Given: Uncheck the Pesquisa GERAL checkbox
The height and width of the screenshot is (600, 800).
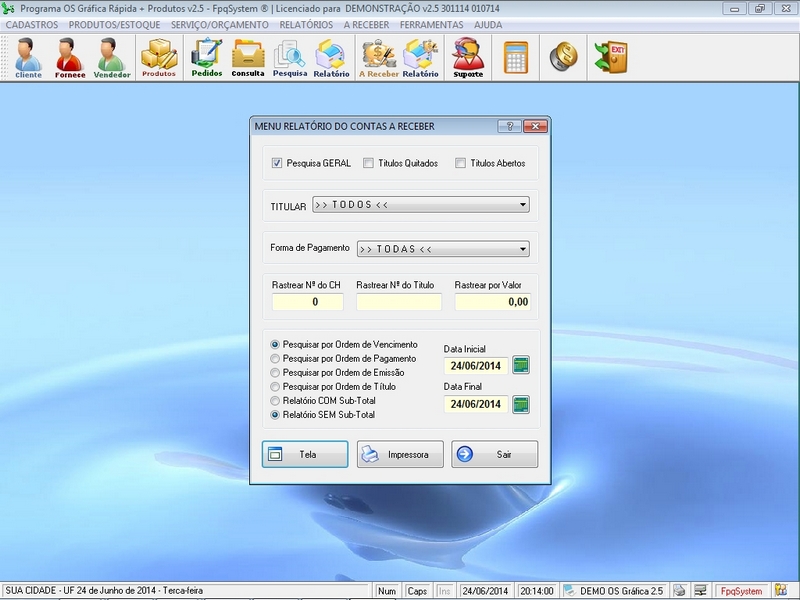Looking at the screenshot, I should tap(277, 163).
